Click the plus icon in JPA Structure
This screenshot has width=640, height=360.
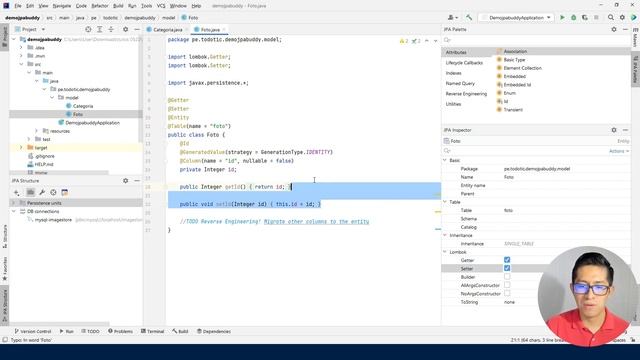(17, 192)
